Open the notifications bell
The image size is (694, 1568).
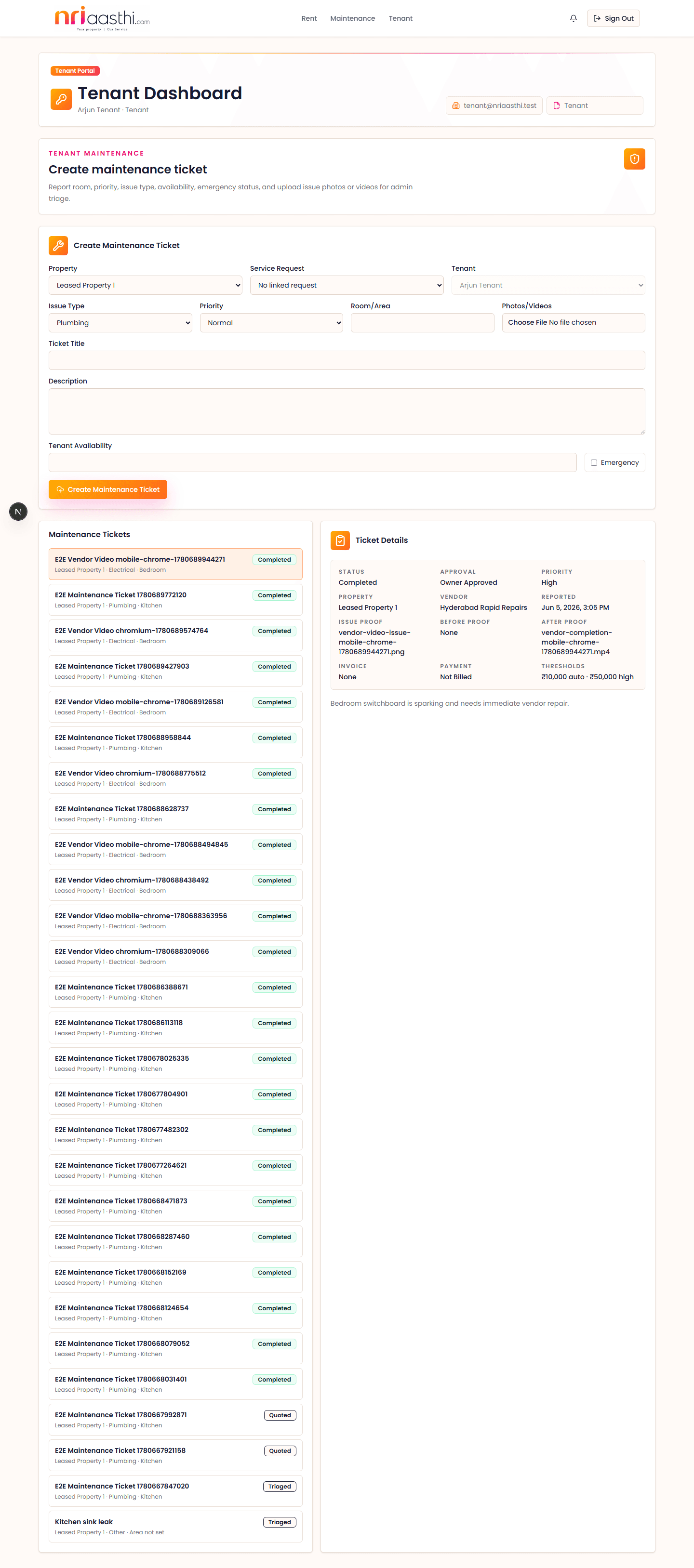coord(573,18)
